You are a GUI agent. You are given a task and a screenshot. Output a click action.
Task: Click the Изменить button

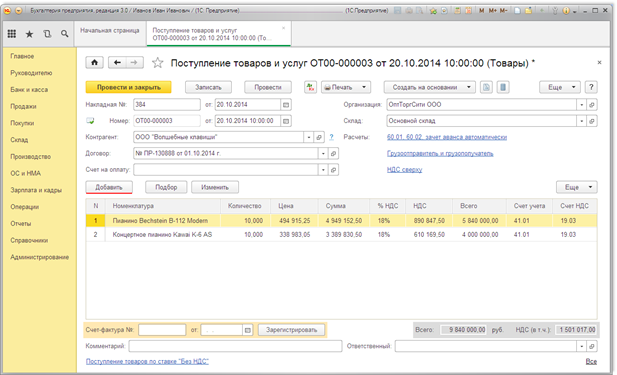coord(215,187)
